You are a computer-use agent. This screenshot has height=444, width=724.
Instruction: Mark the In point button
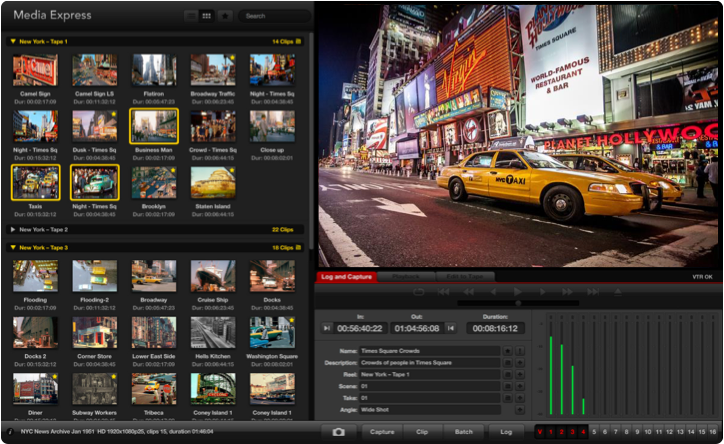326,328
